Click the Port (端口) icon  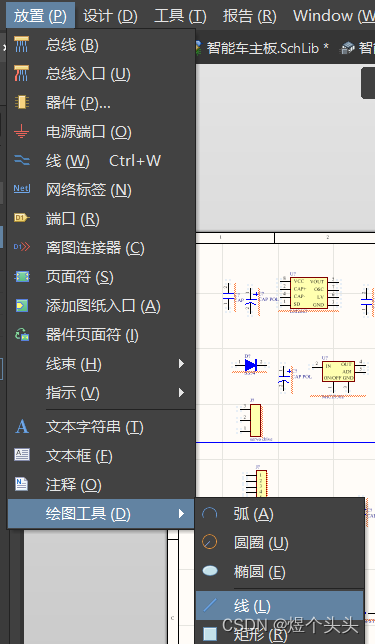(x=21, y=218)
